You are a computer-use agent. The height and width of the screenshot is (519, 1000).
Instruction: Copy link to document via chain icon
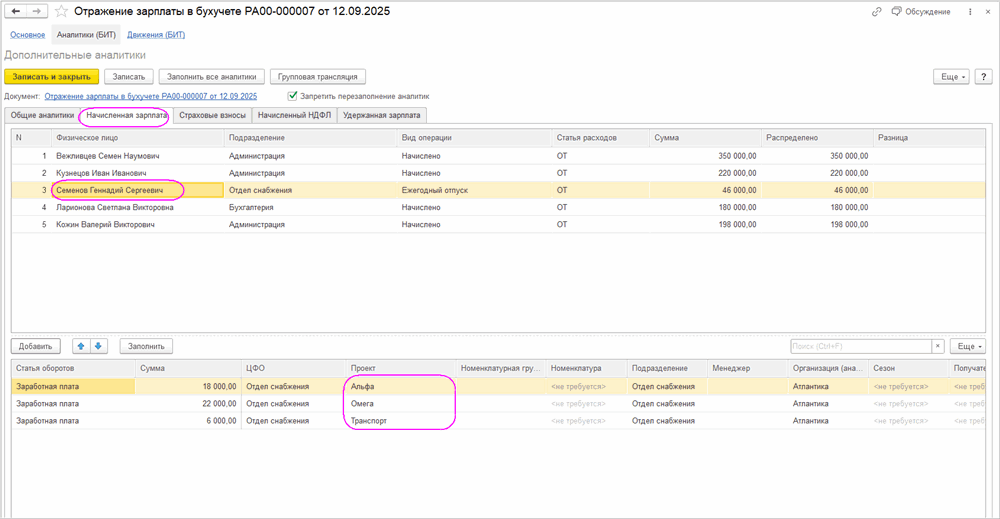[x=877, y=12]
